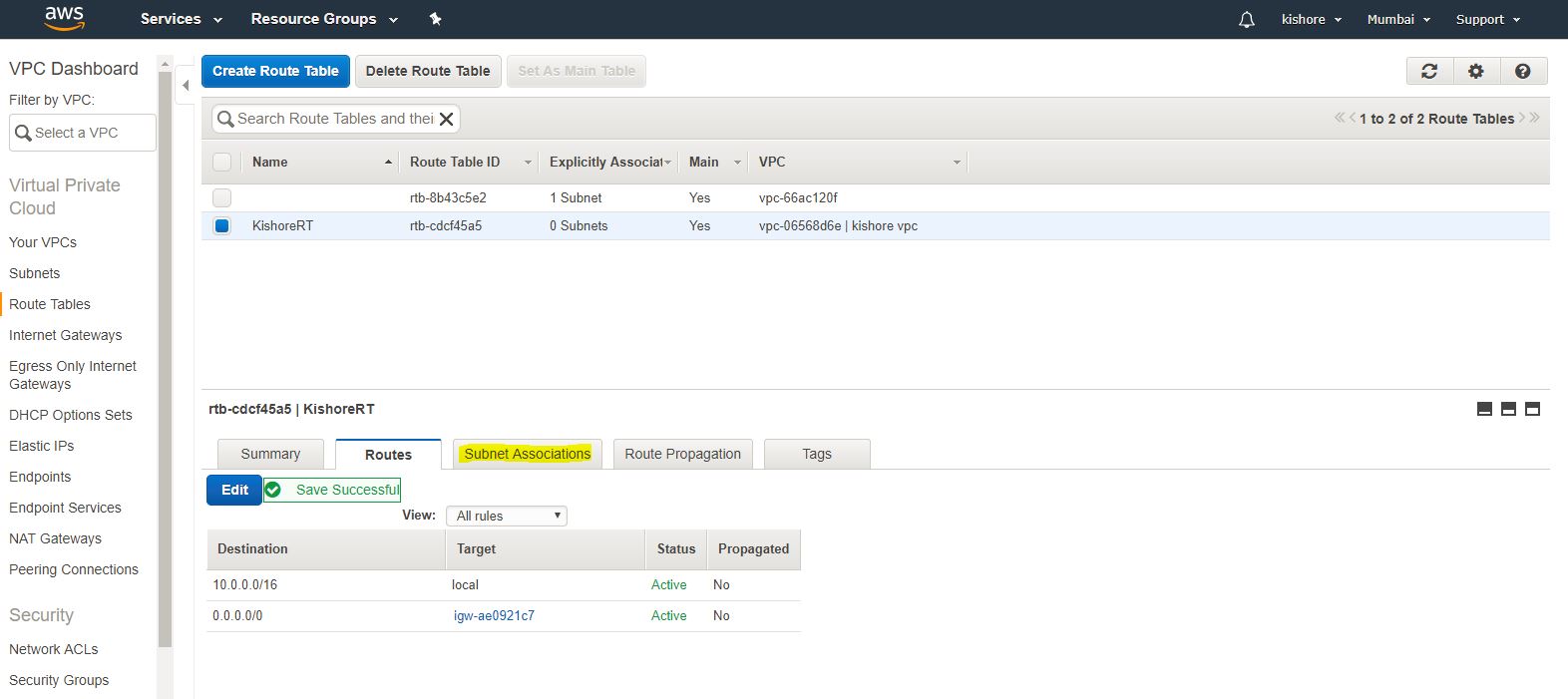Collapse the left navigation pane arrow
The height and width of the screenshot is (699, 1568).
tap(186, 86)
